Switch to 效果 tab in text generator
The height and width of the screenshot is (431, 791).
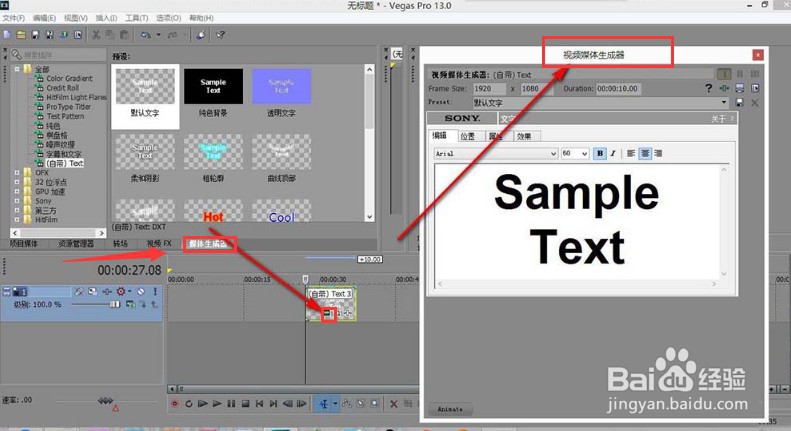tap(525, 136)
